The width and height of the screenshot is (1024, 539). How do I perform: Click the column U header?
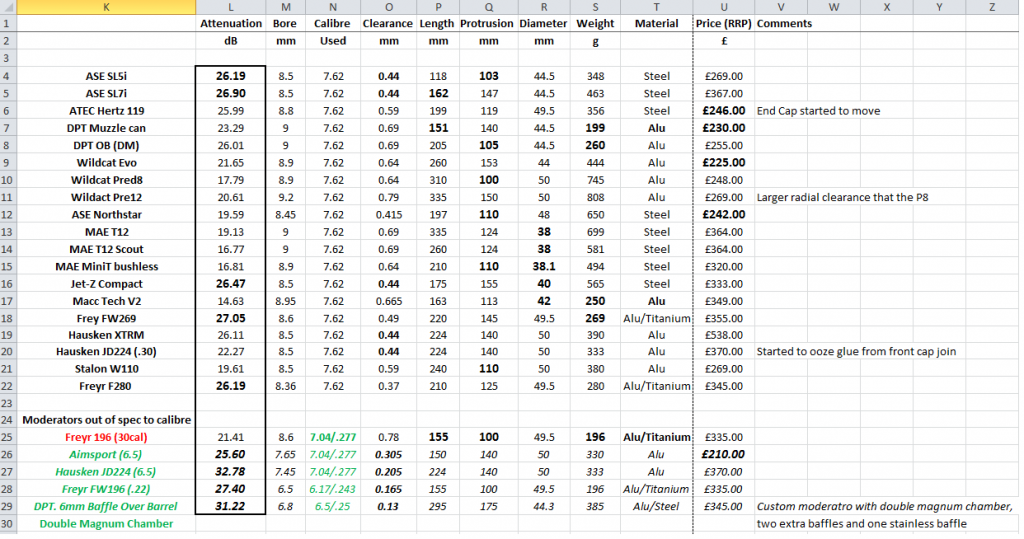pyautogui.click(x=723, y=7)
